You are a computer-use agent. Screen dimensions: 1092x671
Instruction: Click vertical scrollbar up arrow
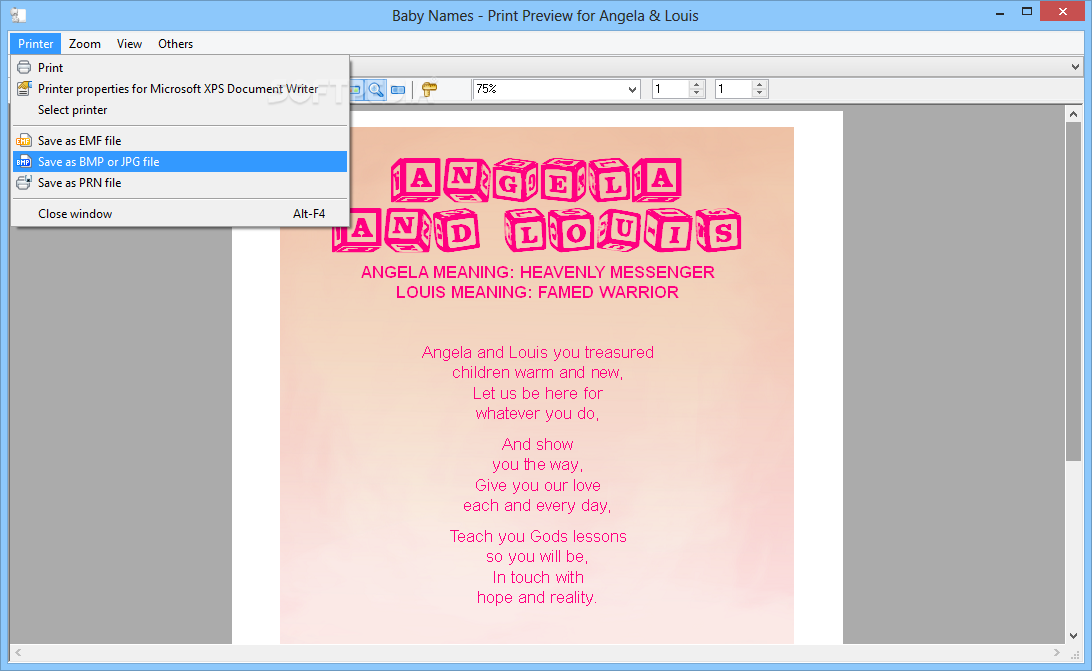[x=1073, y=114]
